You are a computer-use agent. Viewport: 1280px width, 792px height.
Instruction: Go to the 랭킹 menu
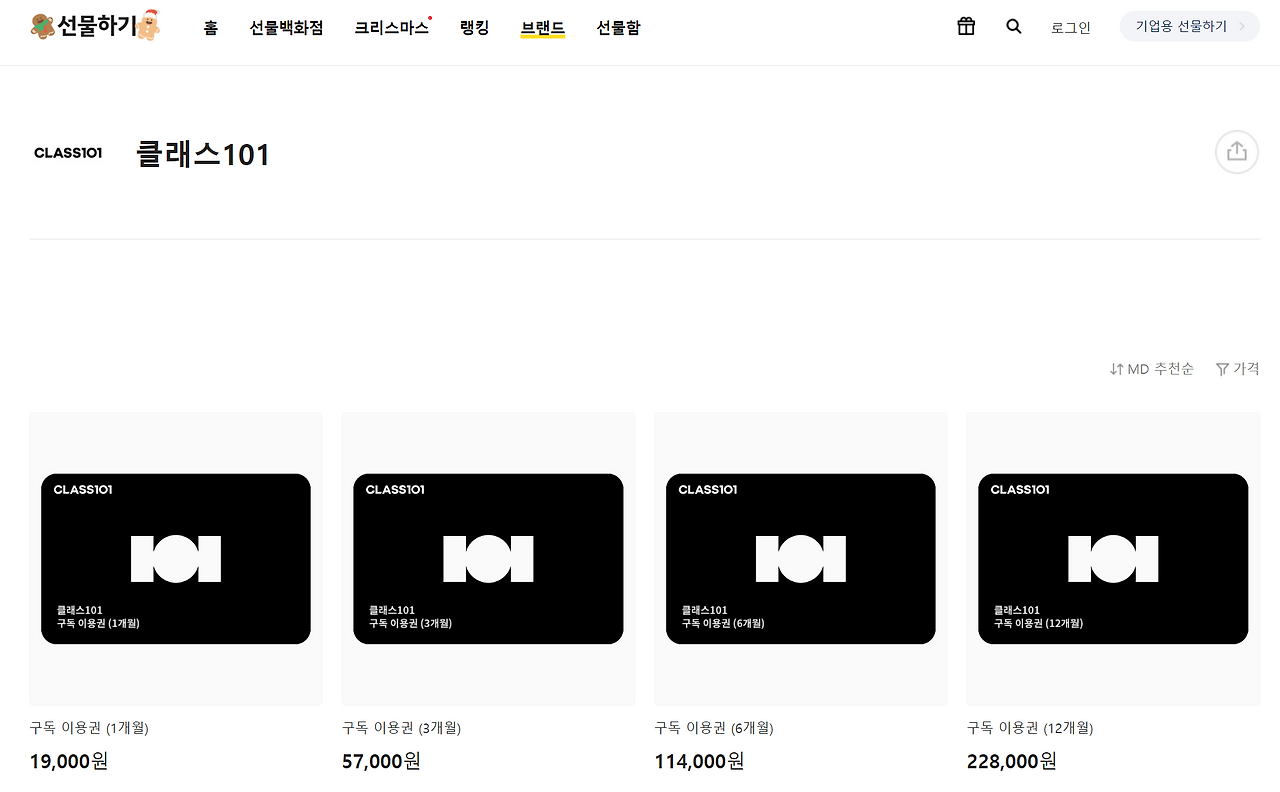474,28
